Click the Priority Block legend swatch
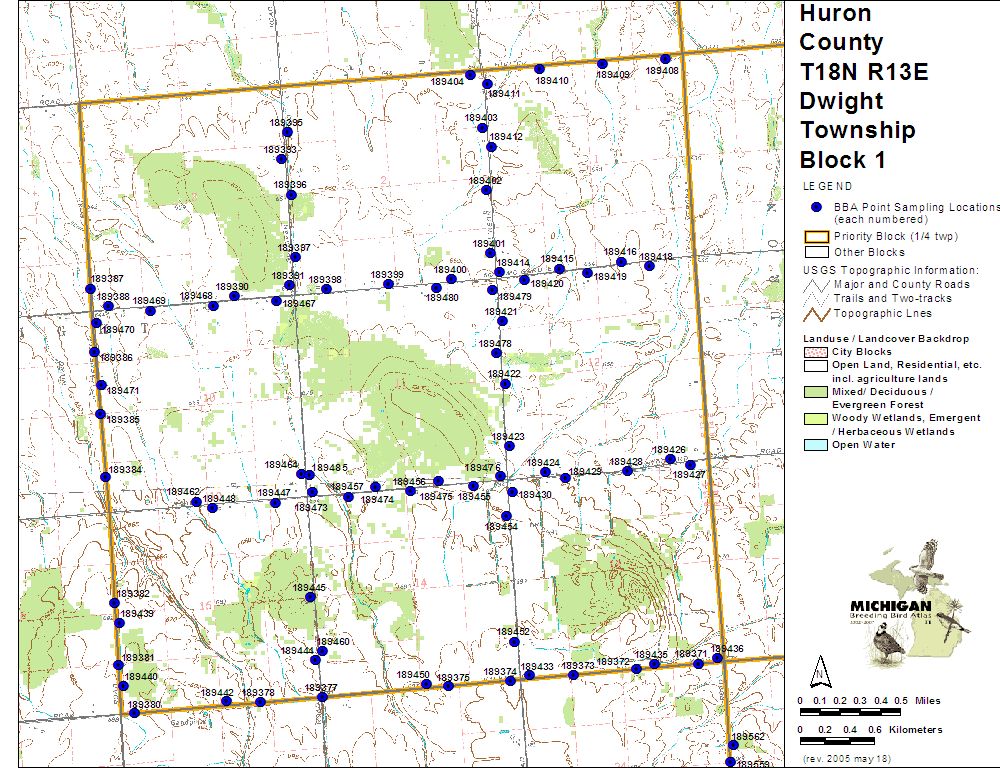The height and width of the screenshot is (768, 1000). point(816,237)
